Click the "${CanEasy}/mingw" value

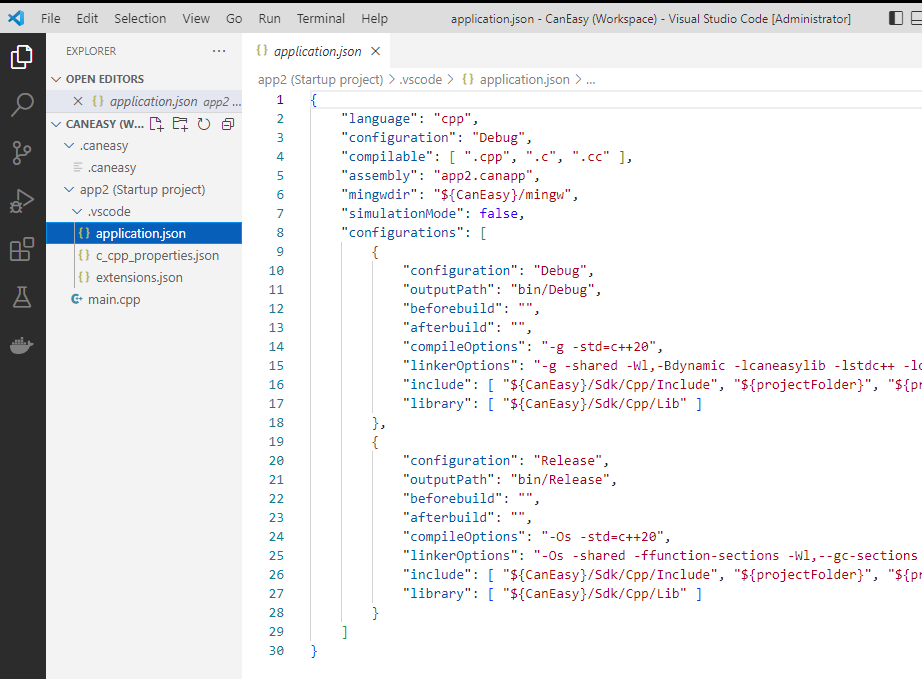502,195
